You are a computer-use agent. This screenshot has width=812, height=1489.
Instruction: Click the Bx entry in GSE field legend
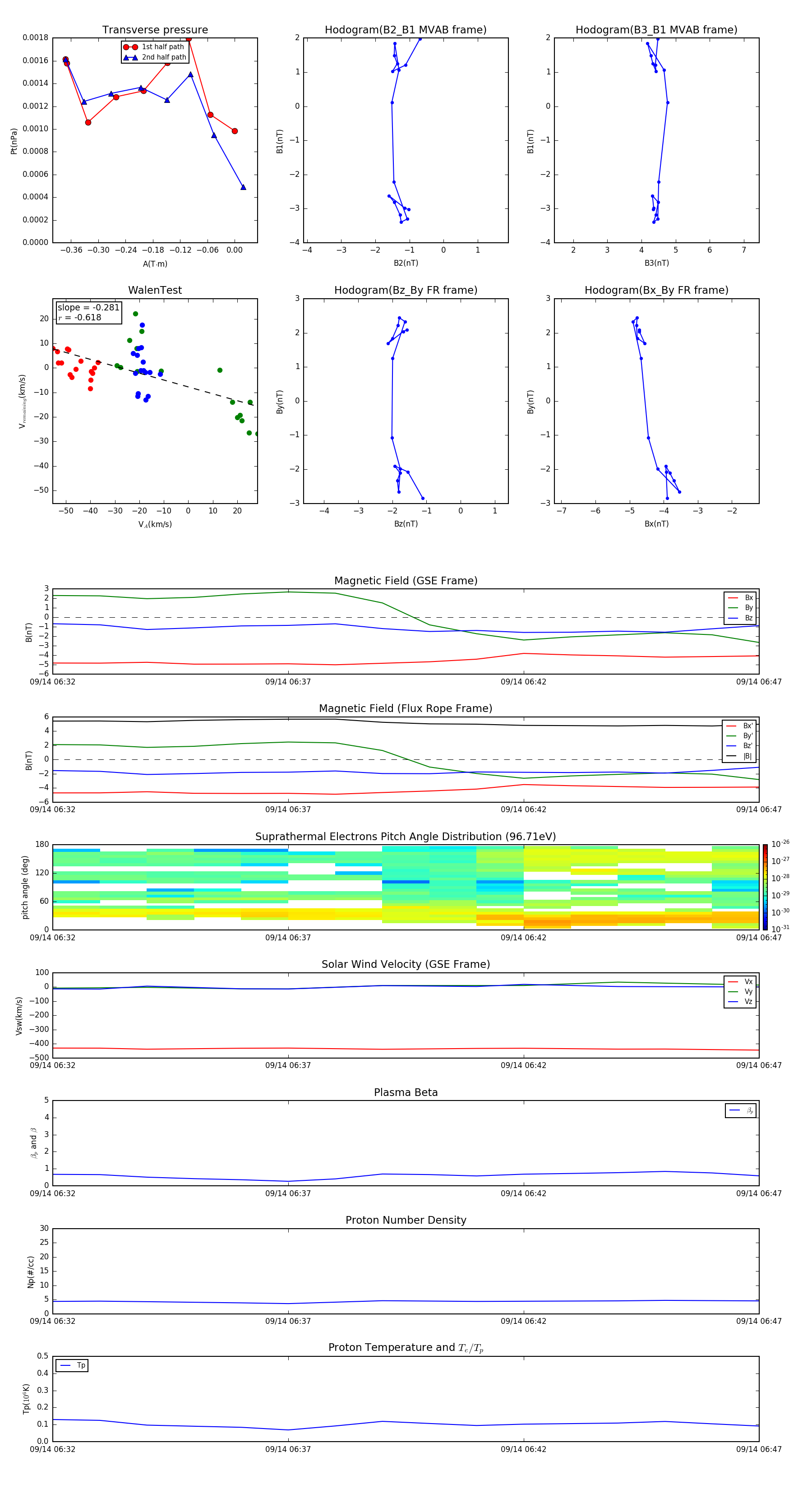[x=740, y=598]
